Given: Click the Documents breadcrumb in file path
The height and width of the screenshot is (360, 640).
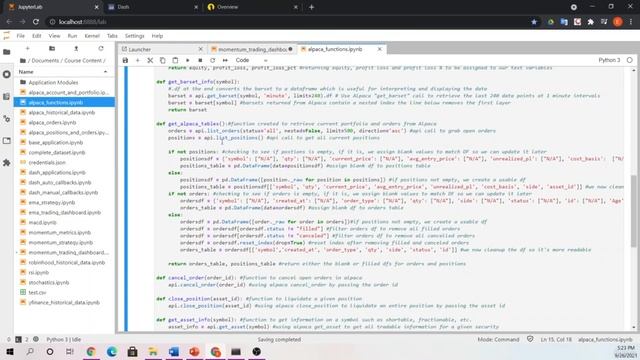Looking at the screenshot, I should pyautogui.click(x=45, y=60).
